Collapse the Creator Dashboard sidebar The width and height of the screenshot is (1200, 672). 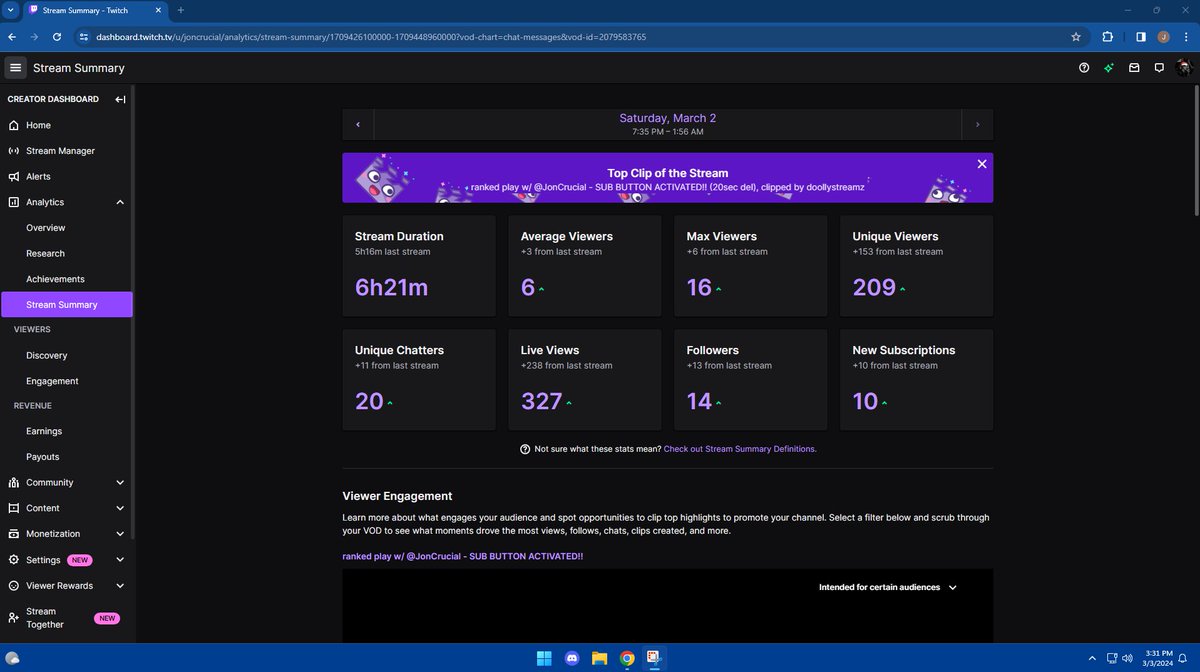[x=120, y=99]
